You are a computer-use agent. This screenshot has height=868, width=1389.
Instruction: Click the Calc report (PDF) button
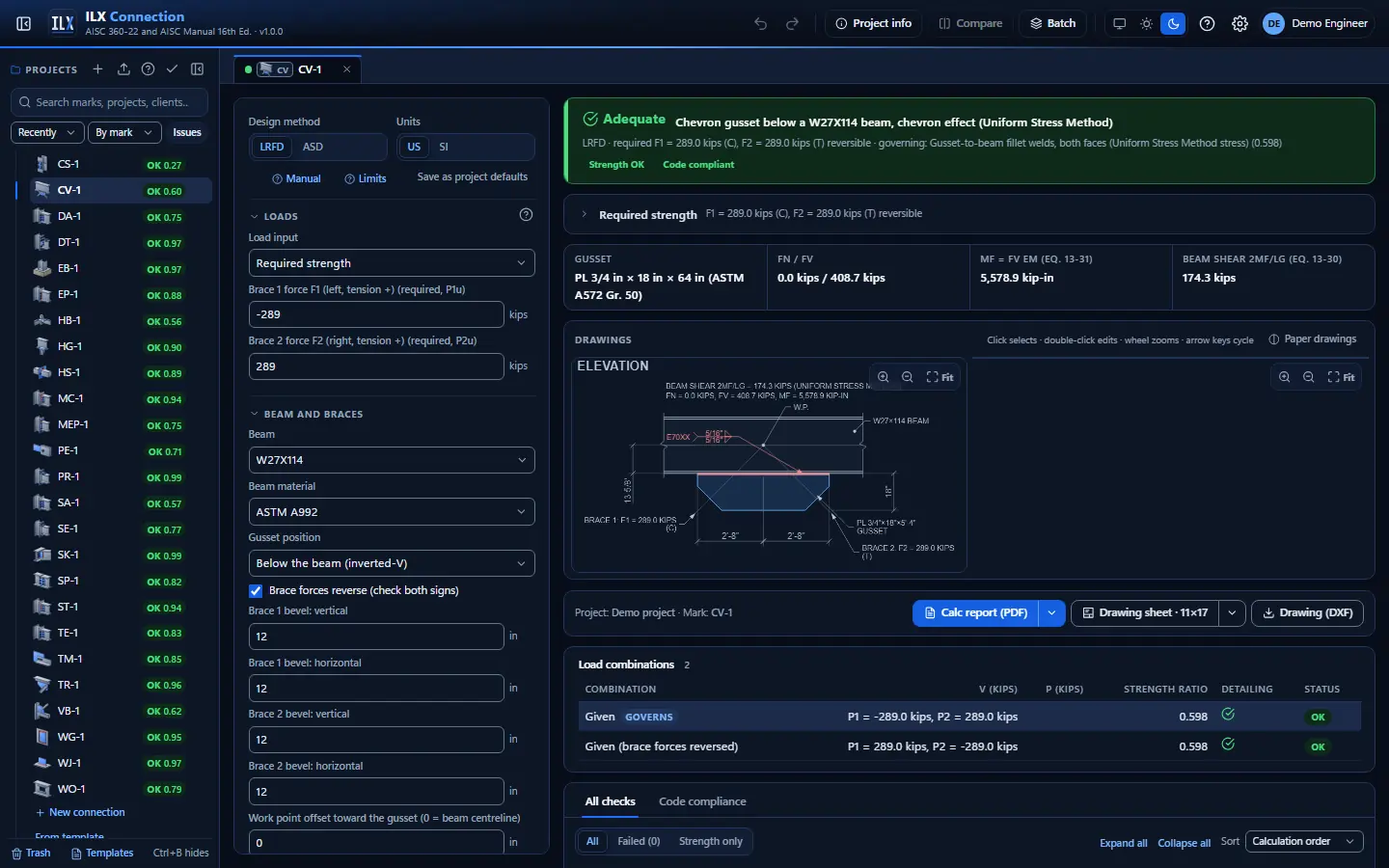(975, 612)
